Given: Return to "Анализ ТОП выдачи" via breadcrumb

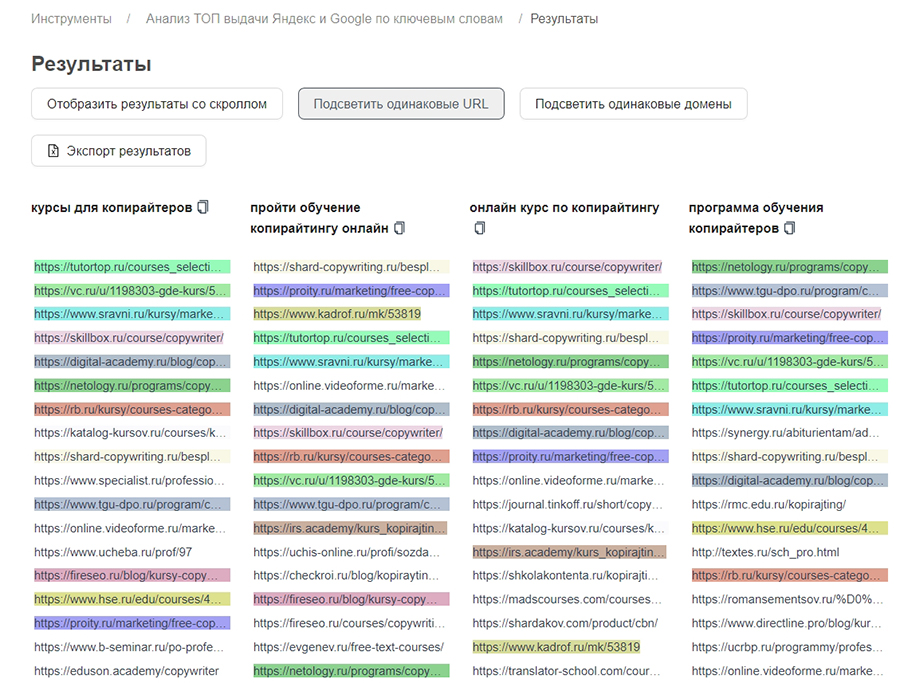Looking at the screenshot, I should tap(322, 17).
